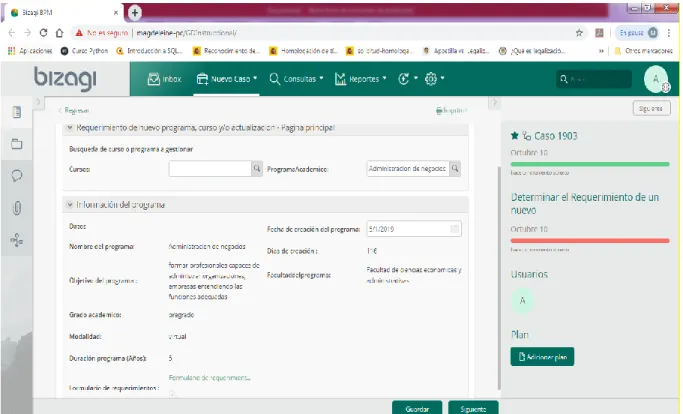Open Curso Python bookmark
The image size is (683, 414).
click(85, 51)
